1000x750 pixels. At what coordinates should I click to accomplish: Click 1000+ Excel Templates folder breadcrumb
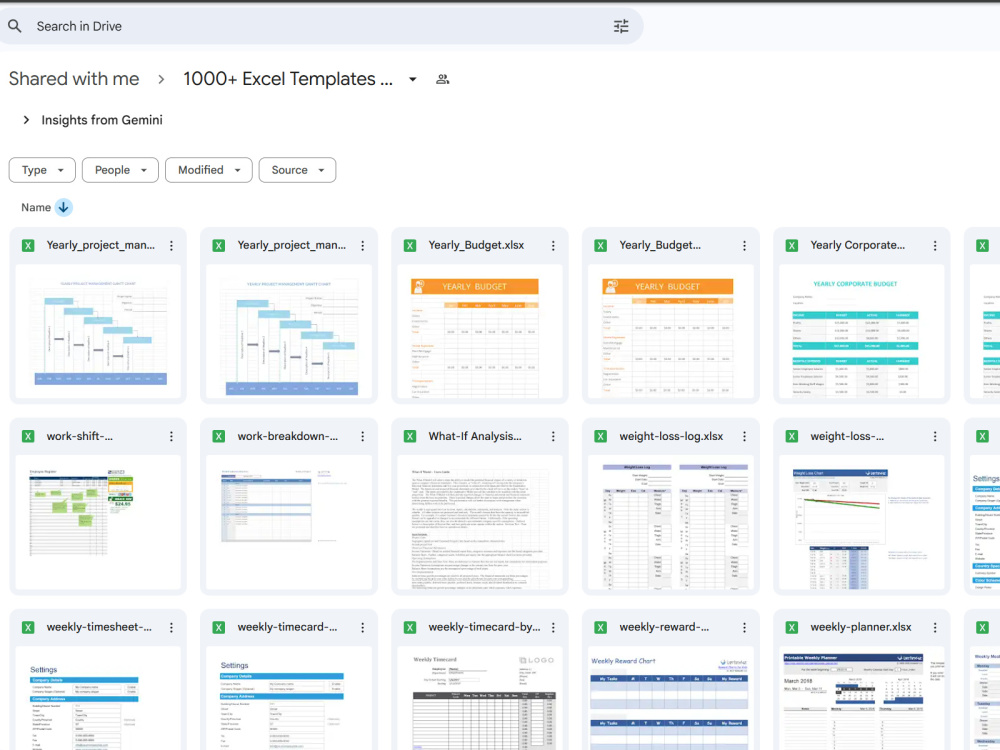coord(288,78)
